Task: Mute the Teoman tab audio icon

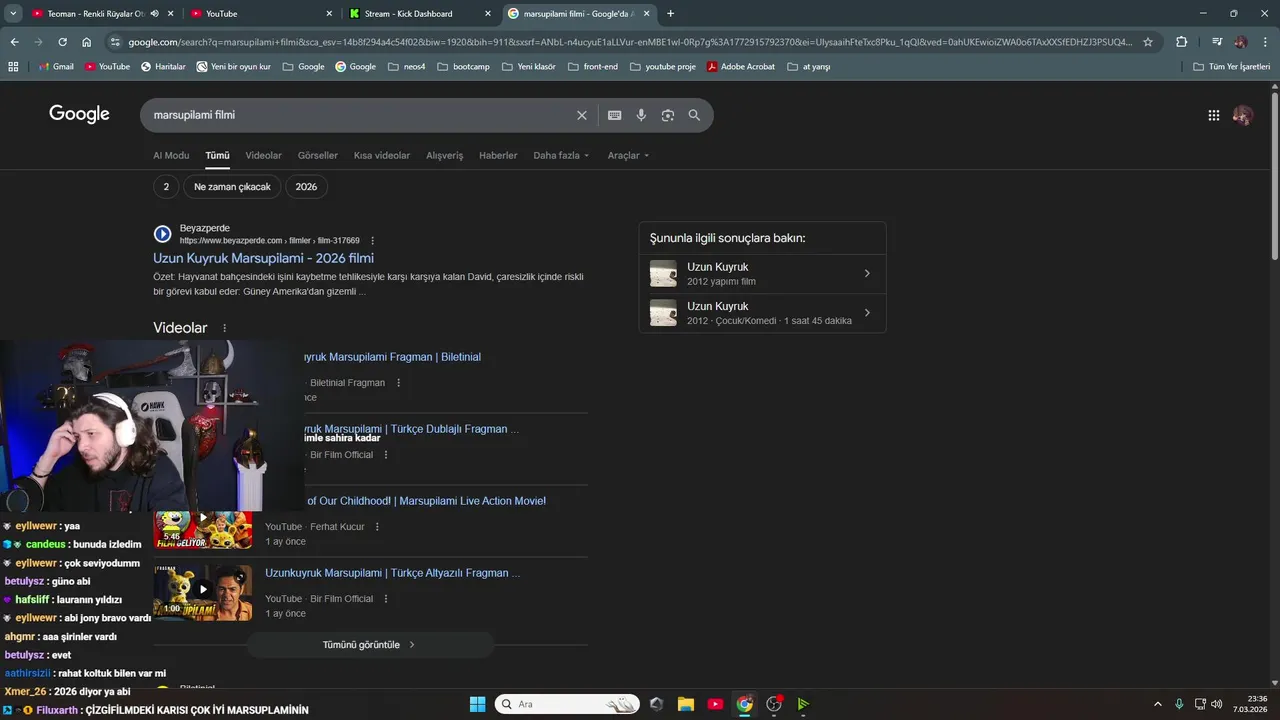Action: (x=155, y=14)
